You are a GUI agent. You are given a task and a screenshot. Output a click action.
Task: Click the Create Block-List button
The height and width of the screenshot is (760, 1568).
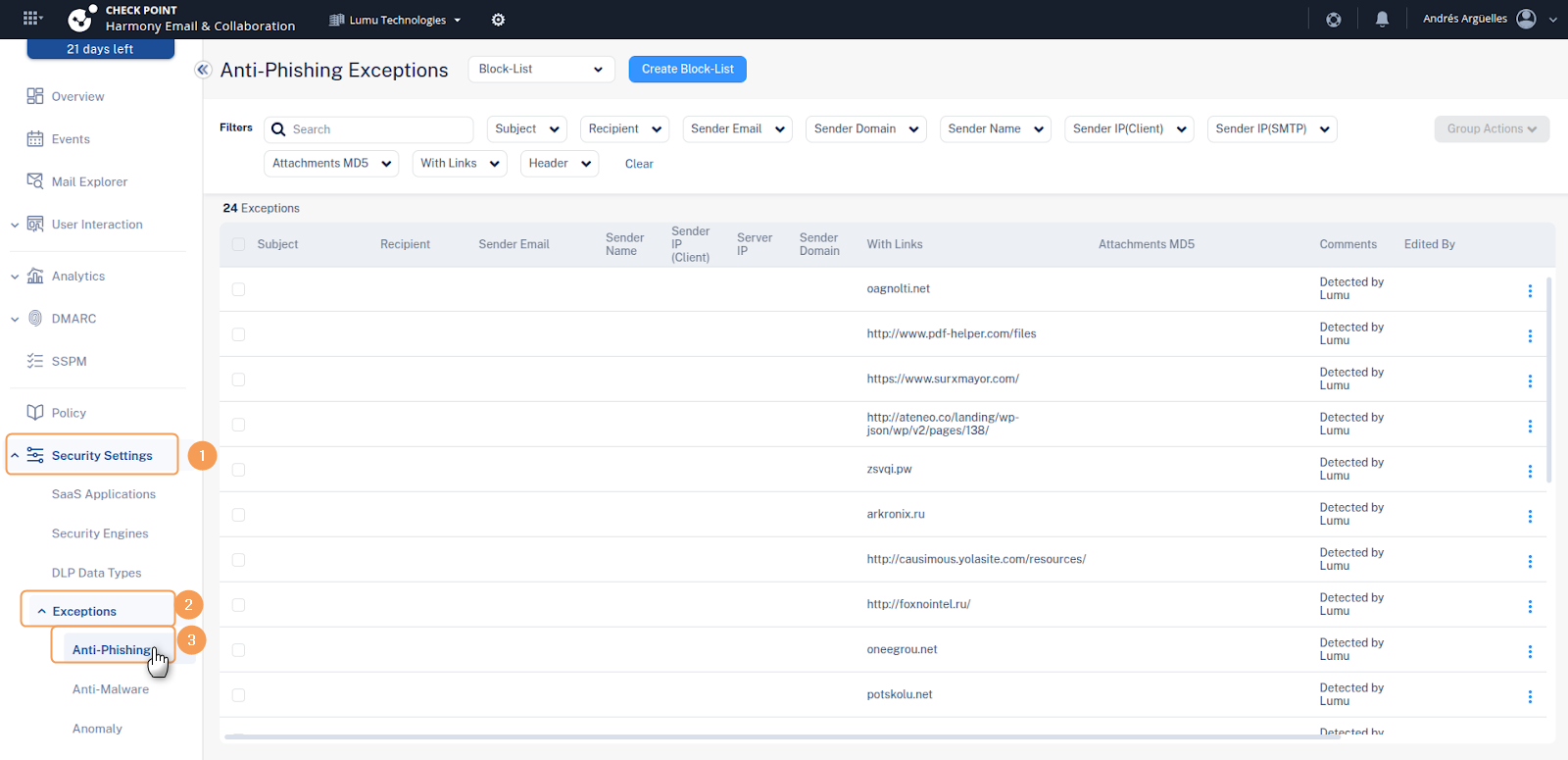(687, 70)
